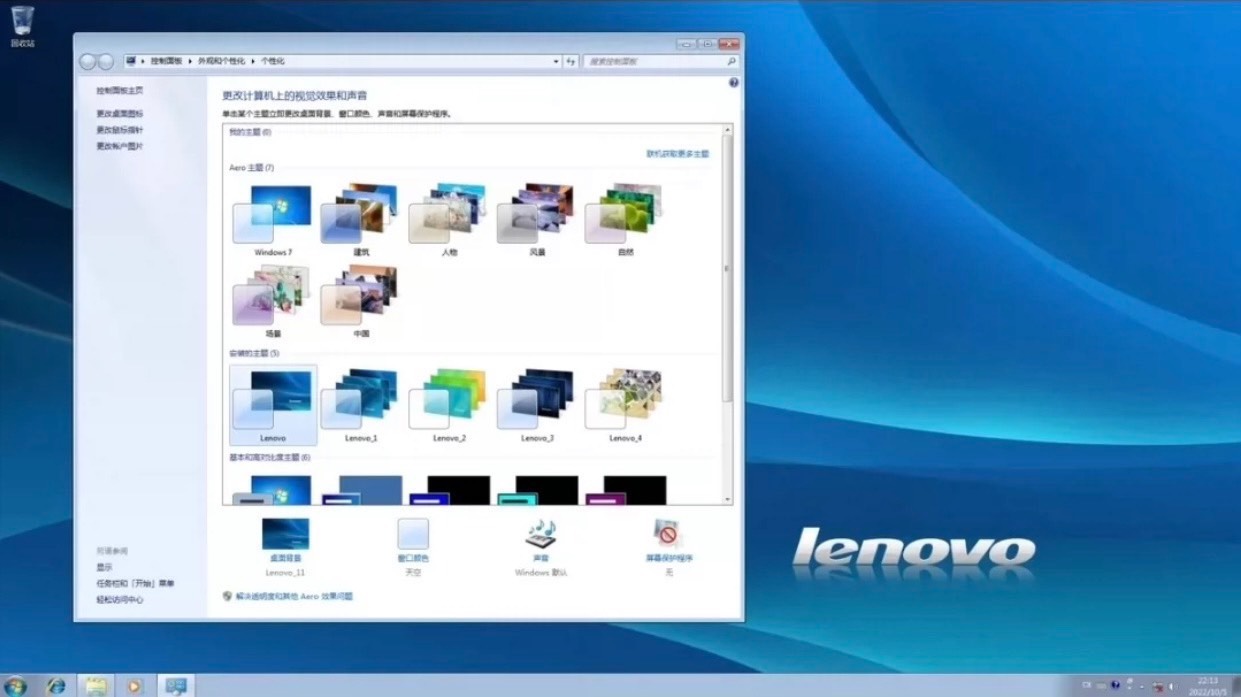Open the address bar history dropdown
The height and width of the screenshot is (697, 1241).
[x=556, y=61]
